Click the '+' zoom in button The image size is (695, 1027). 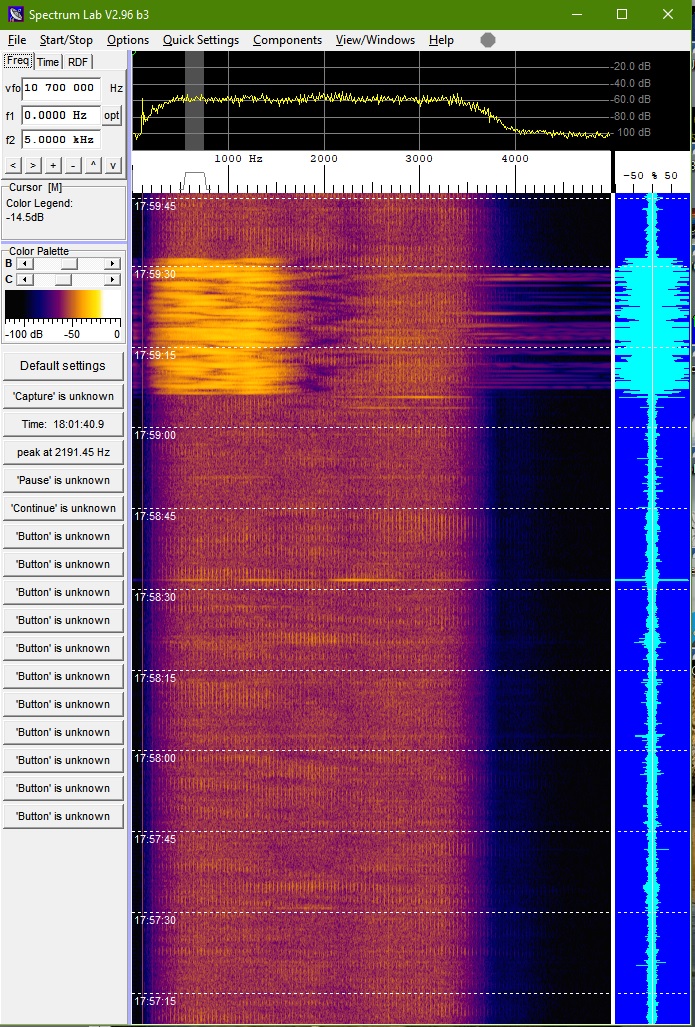(53, 165)
